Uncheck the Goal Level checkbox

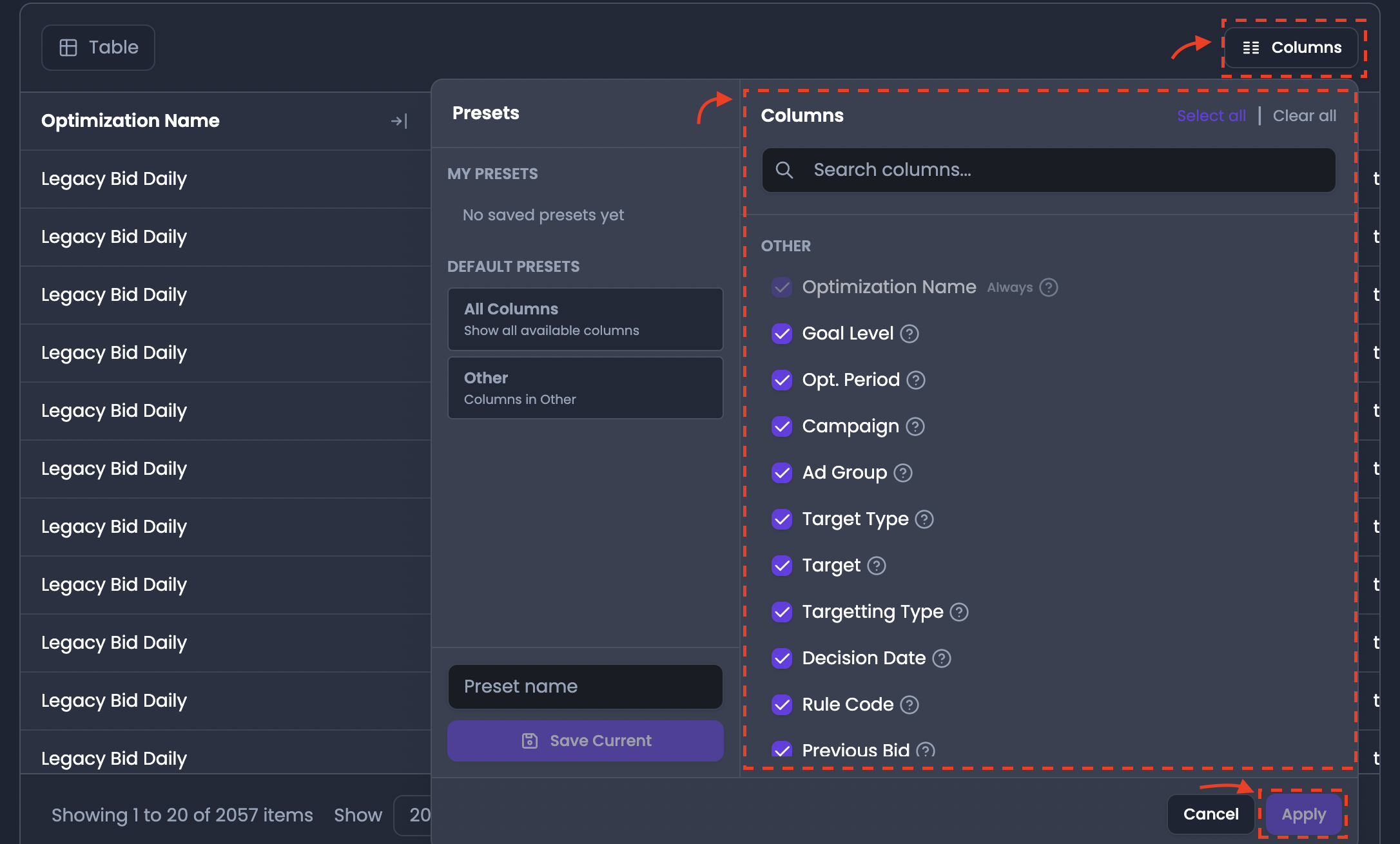click(782, 334)
